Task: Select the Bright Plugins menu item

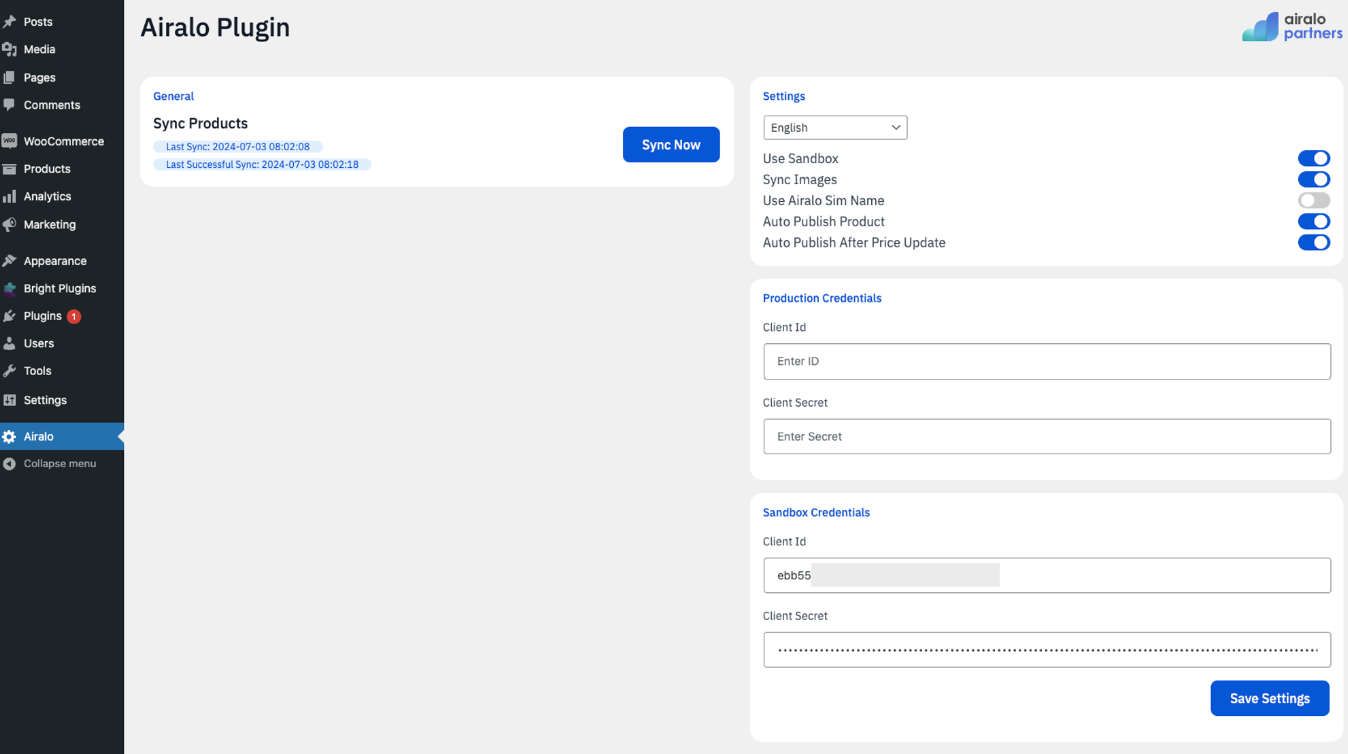Action: tap(62, 288)
